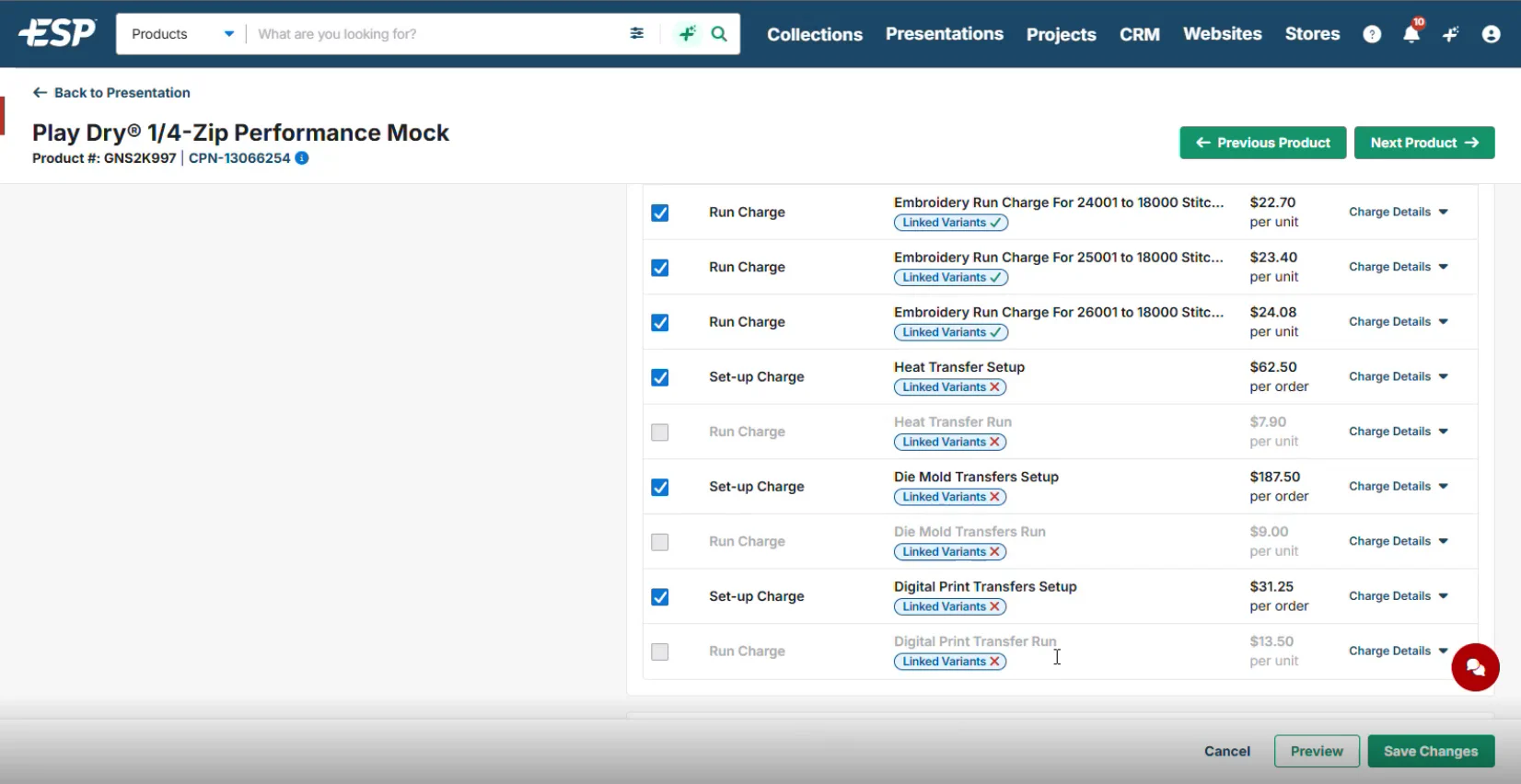The image size is (1521, 784).
Task: Uncheck the $24.08 Run Charge checkbox
Action: [x=660, y=322]
